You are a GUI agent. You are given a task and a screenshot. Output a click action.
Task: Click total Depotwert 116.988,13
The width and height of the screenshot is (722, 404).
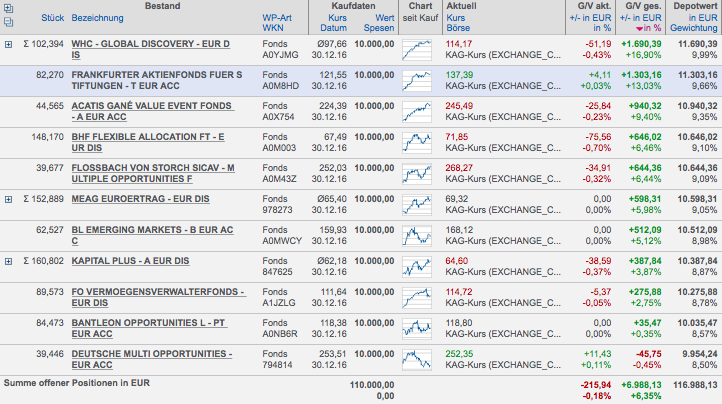click(x=695, y=385)
